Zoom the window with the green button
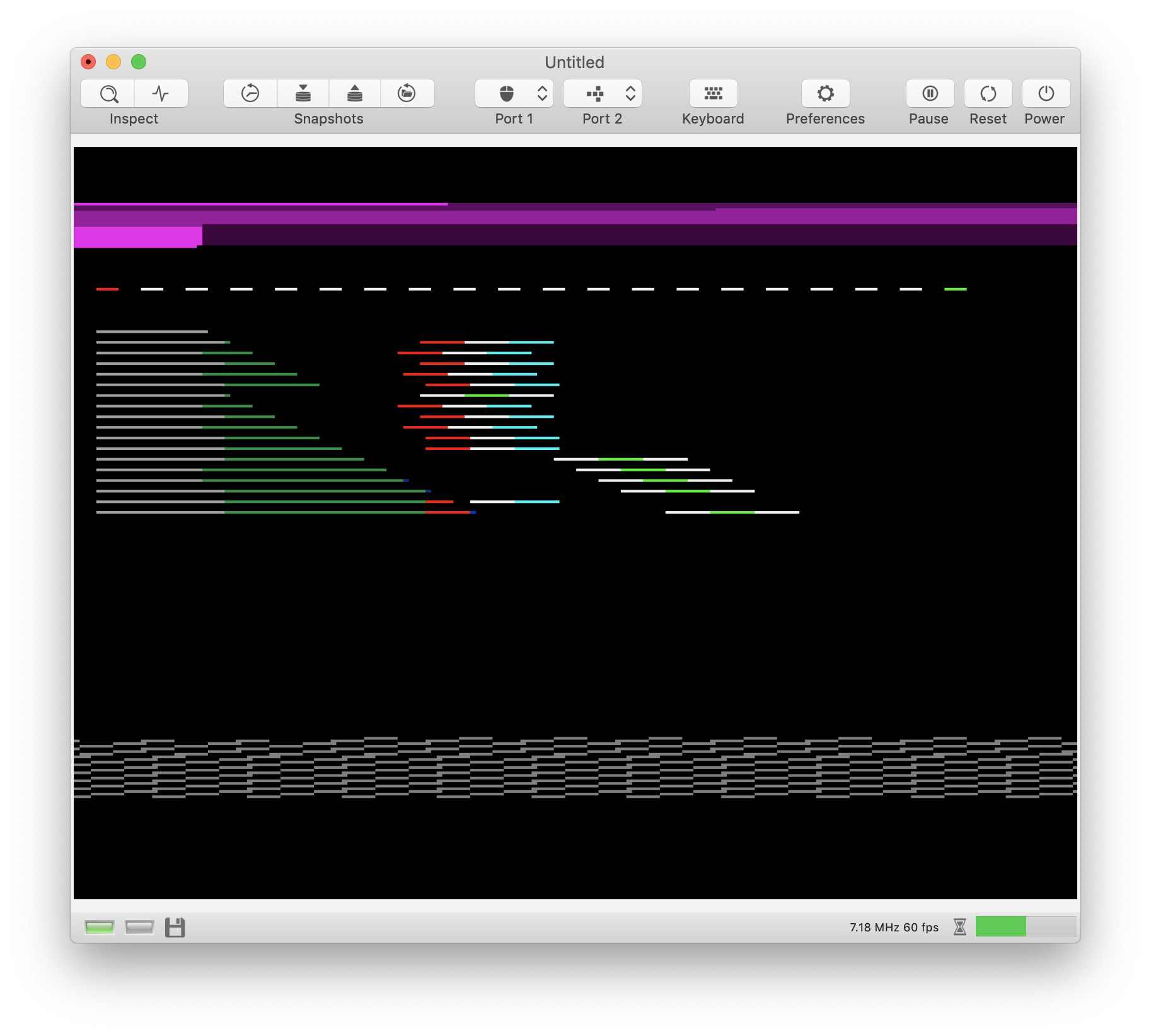Screen dimensions: 1151x1036 [x=139, y=62]
